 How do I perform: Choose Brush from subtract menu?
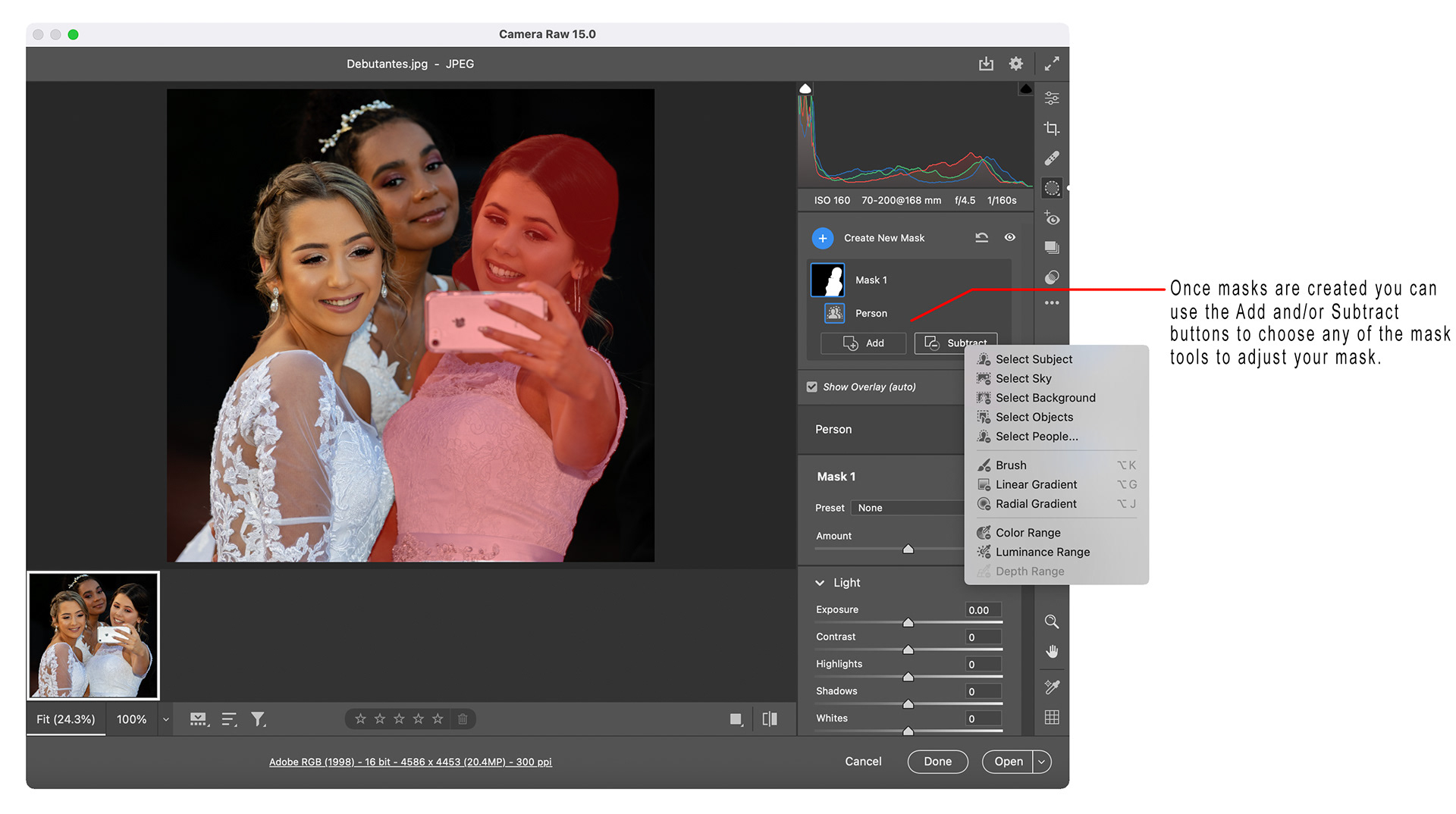pyautogui.click(x=1011, y=465)
